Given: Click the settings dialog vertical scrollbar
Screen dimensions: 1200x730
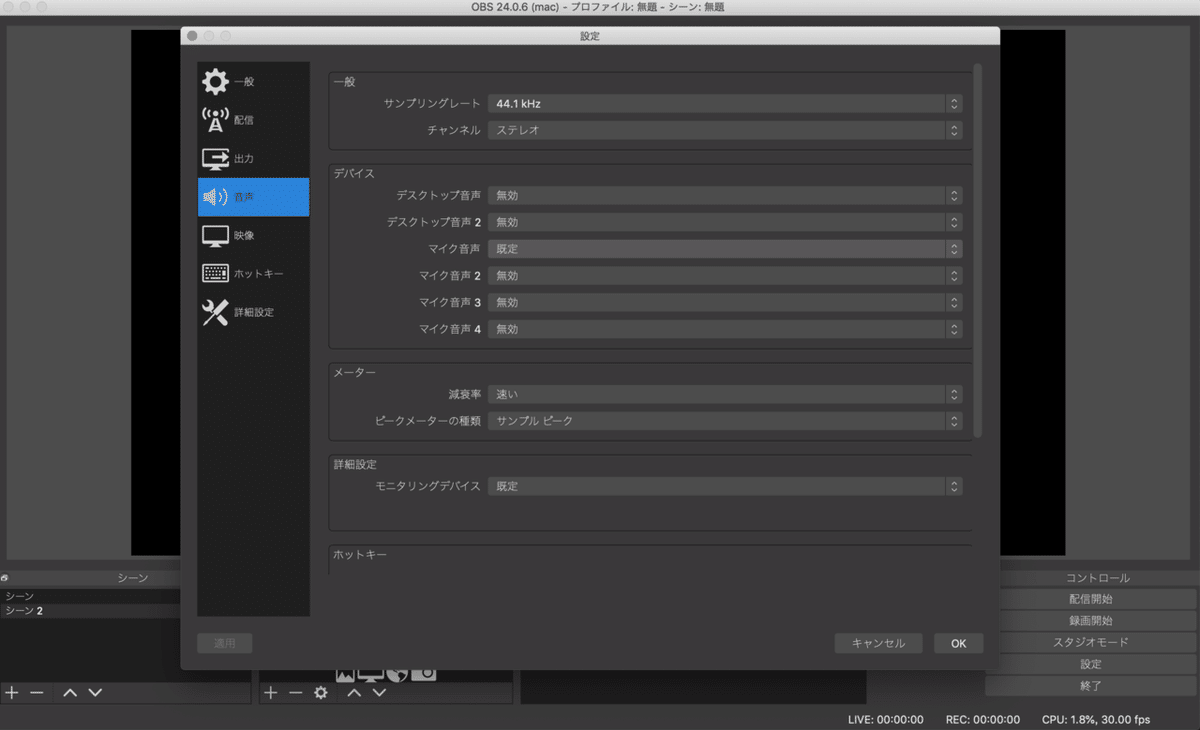Looking at the screenshot, I should 978,250.
